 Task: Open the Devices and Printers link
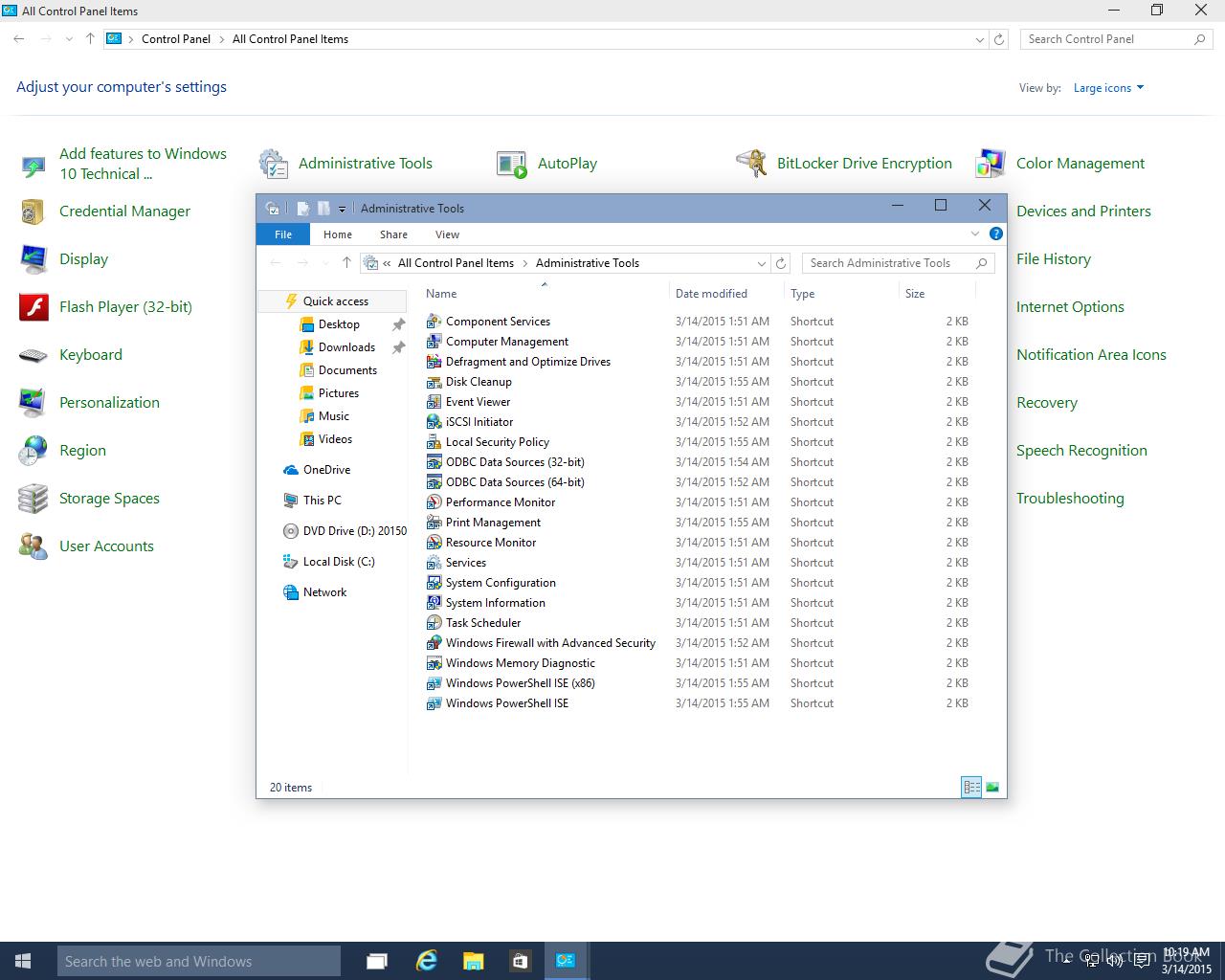pyautogui.click(x=1083, y=212)
